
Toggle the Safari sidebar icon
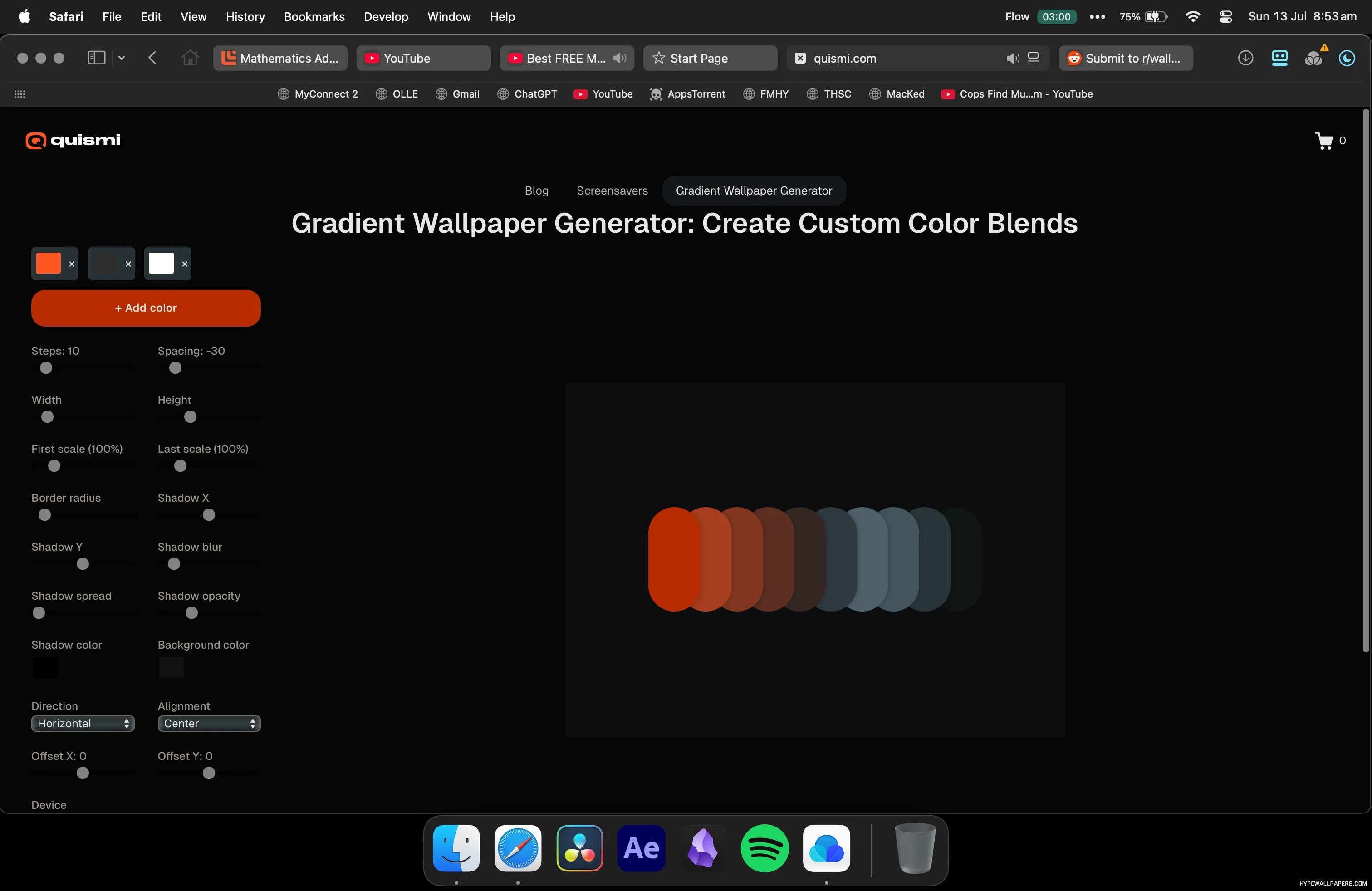pyautogui.click(x=96, y=58)
